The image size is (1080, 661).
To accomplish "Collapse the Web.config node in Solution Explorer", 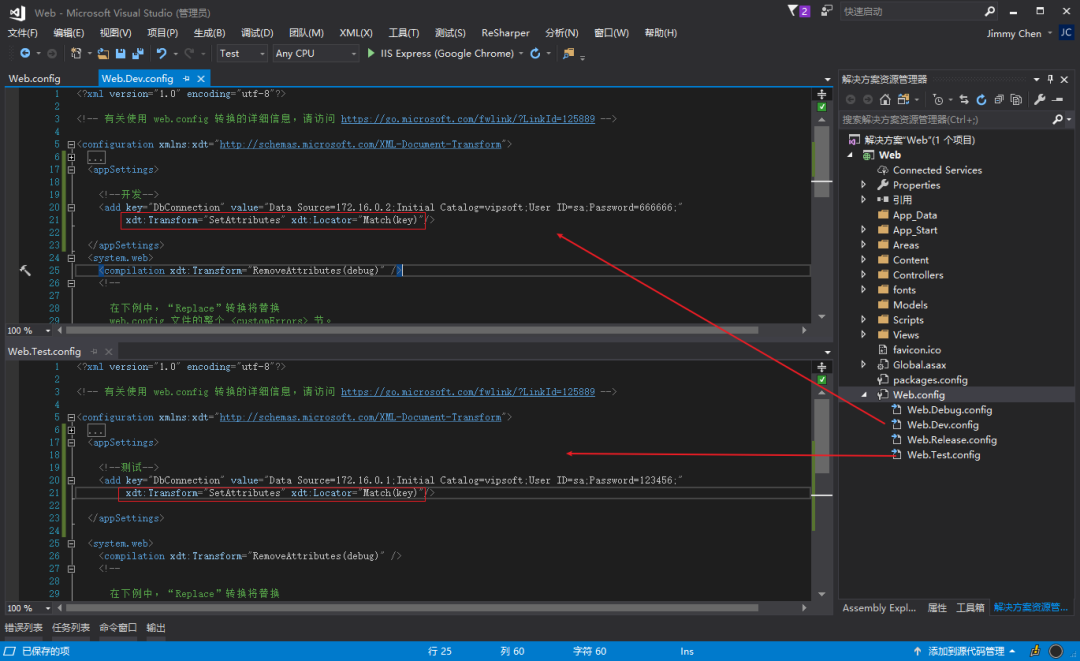I will tap(864, 395).
